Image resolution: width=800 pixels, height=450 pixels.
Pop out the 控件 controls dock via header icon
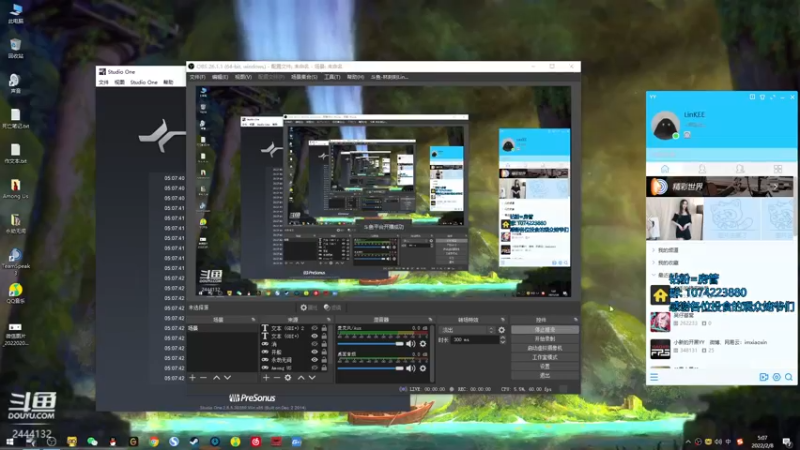(x=576, y=319)
